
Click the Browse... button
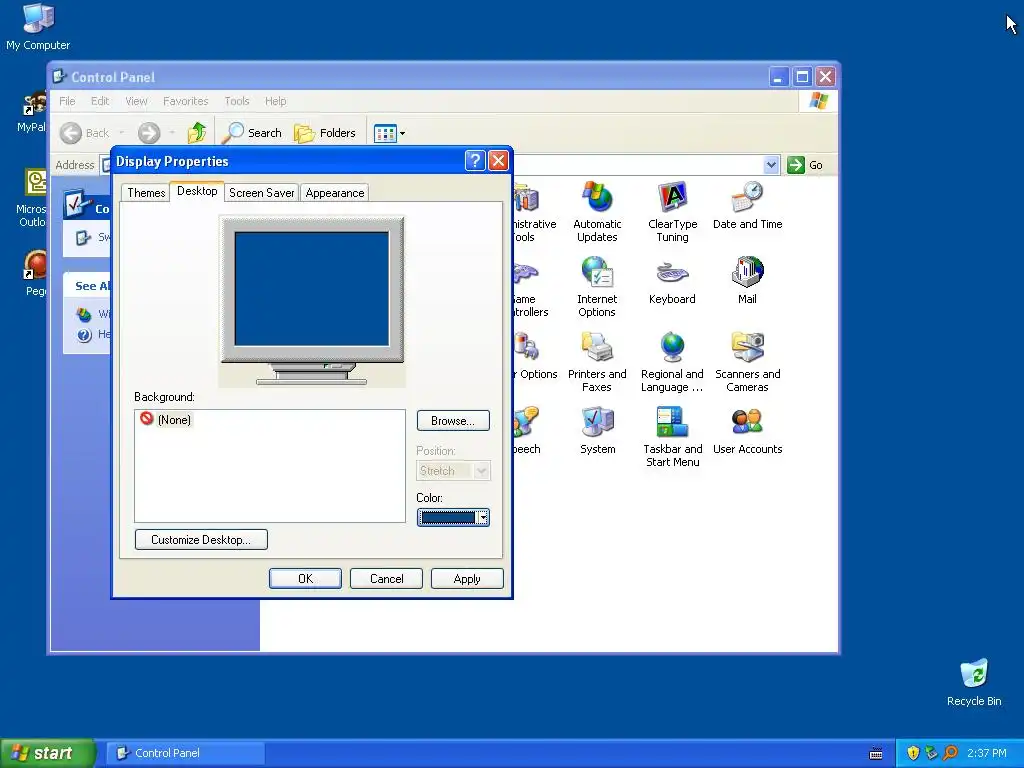[453, 421]
